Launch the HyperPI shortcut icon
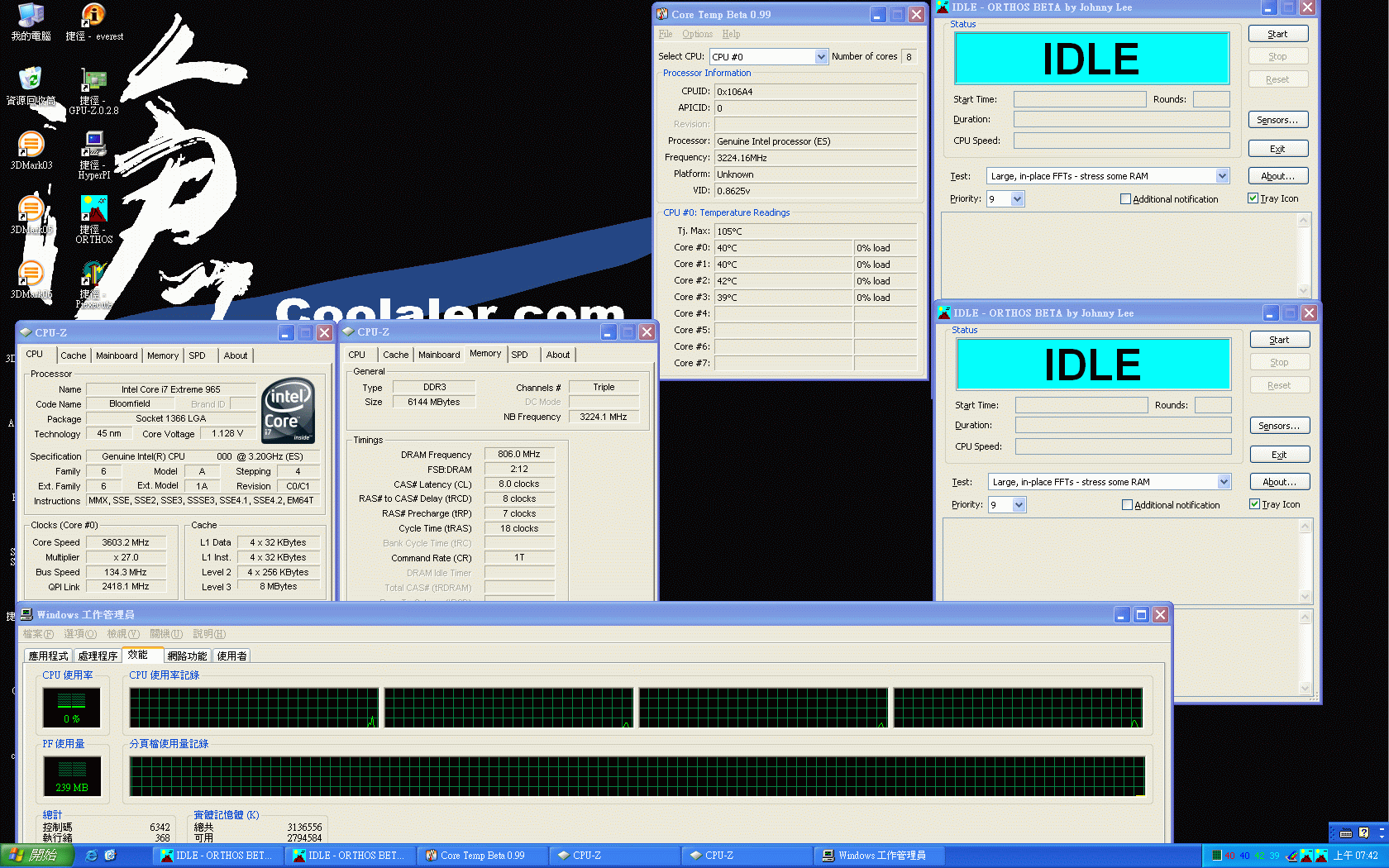1389x868 pixels. [93, 144]
